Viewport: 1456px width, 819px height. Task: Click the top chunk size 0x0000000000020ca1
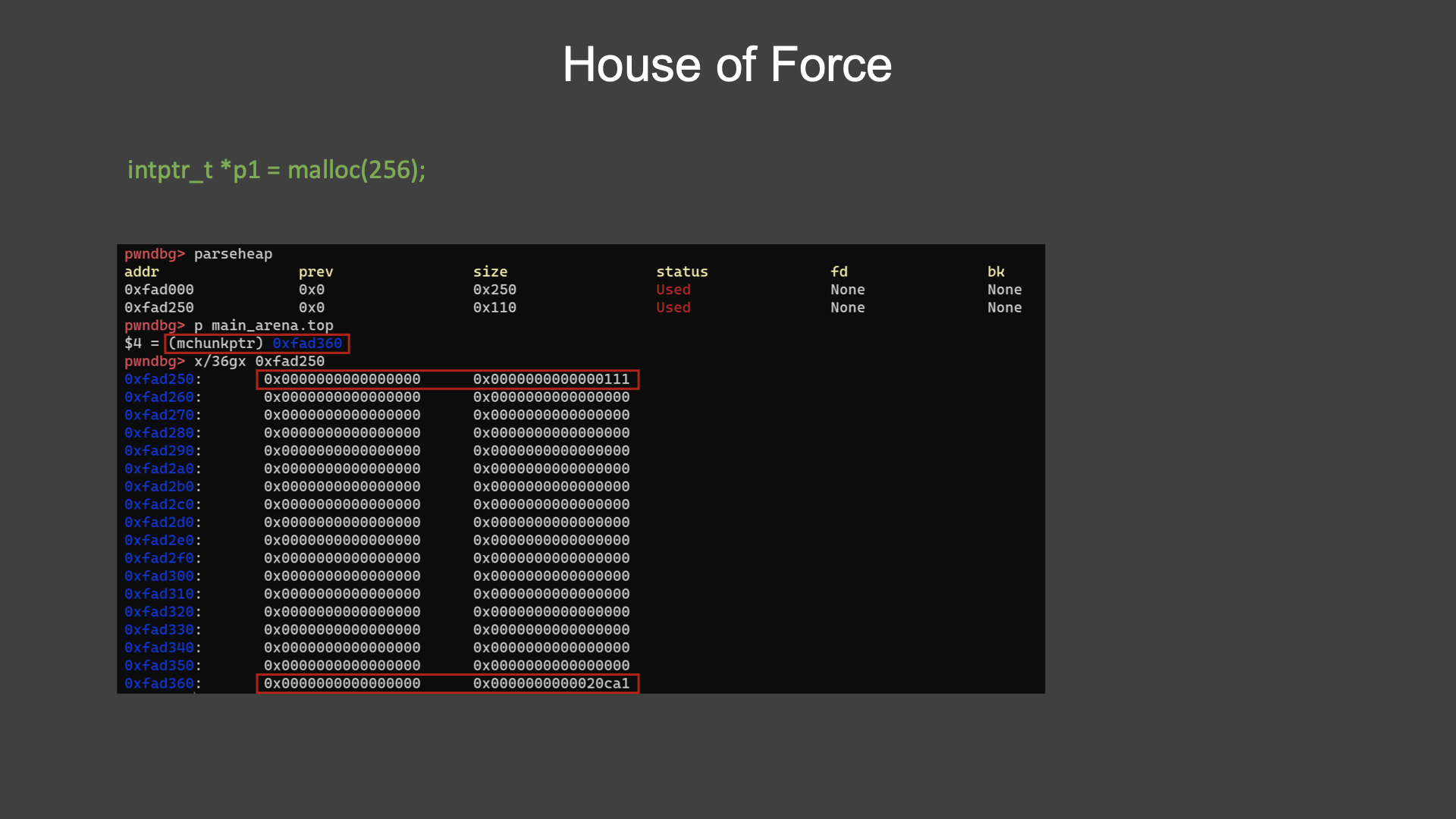[551, 683]
